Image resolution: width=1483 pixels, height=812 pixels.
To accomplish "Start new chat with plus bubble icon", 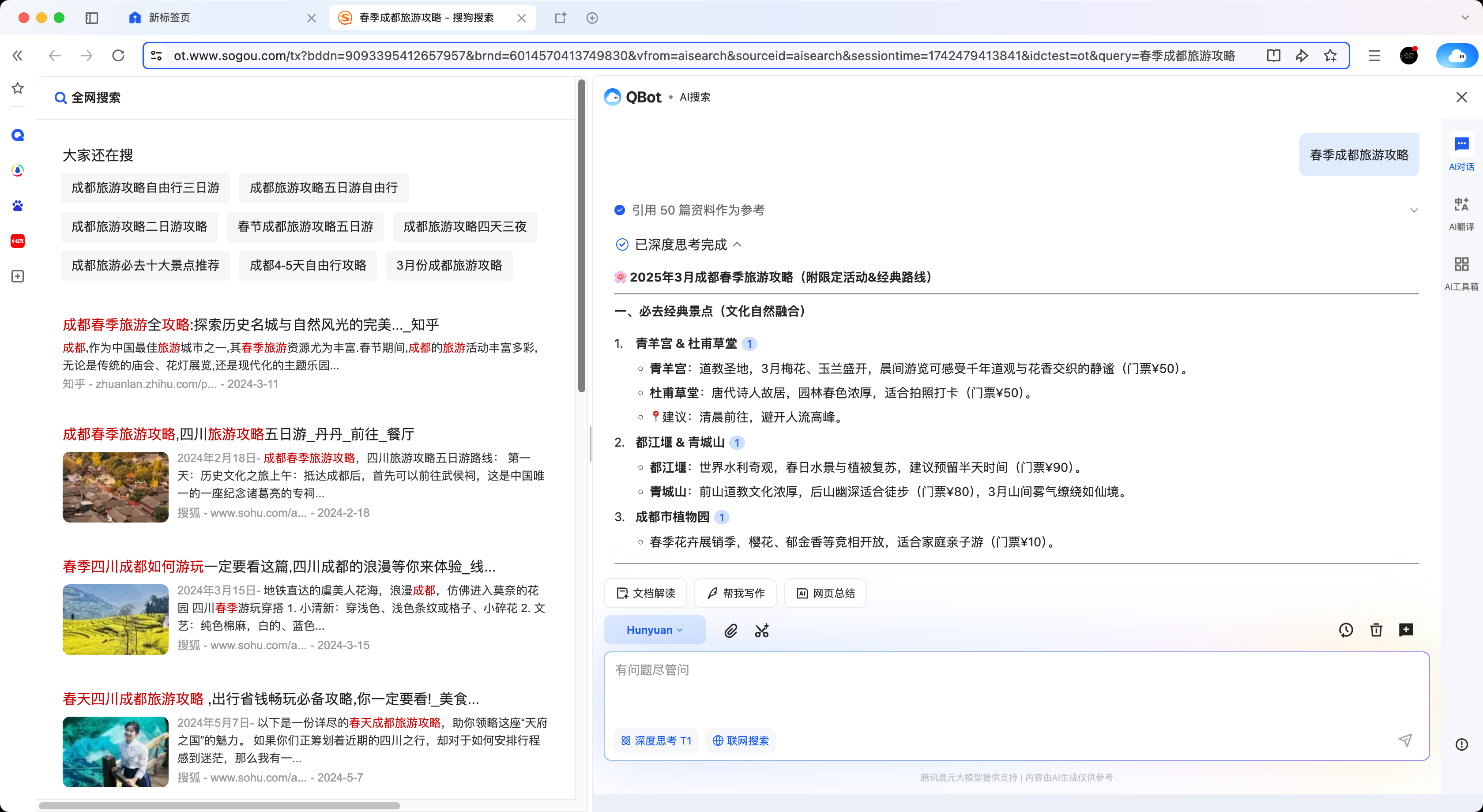I will [x=1406, y=630].
